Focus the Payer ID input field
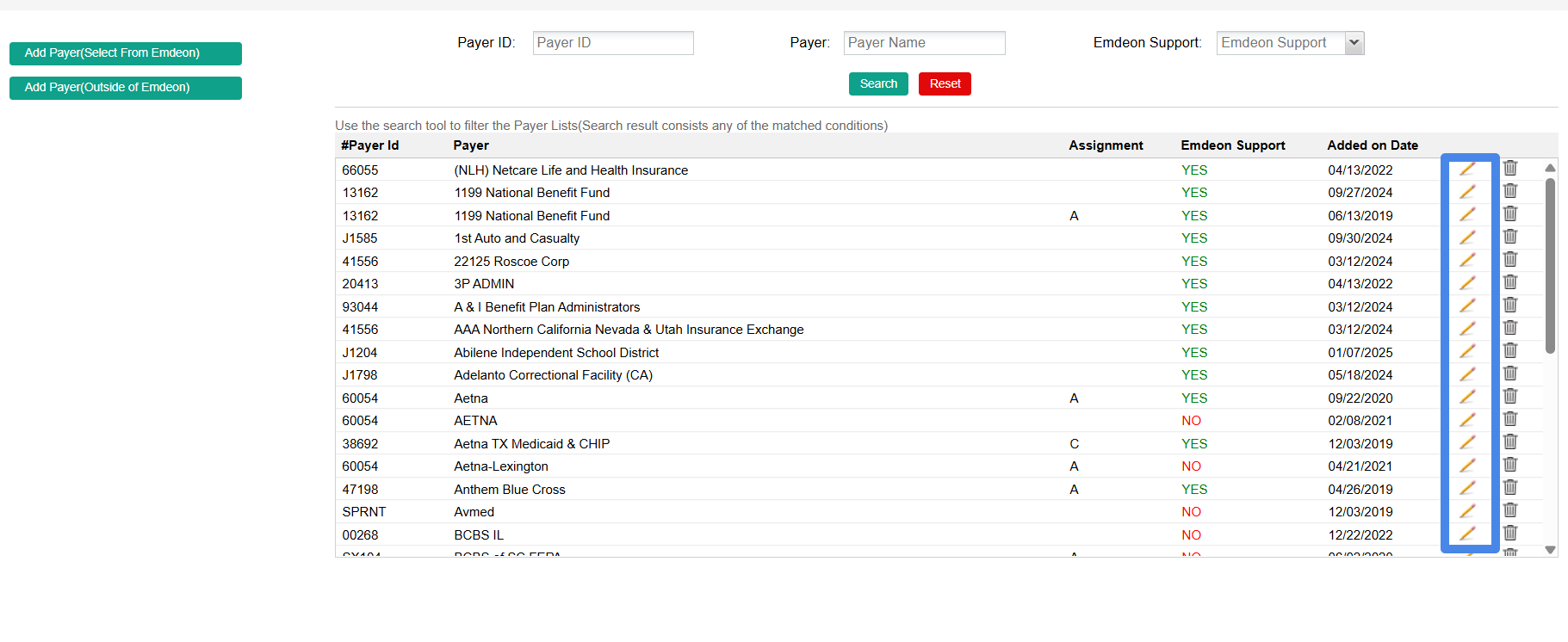The width and height of the screenshot is (1568, 642). click(613, 43)
